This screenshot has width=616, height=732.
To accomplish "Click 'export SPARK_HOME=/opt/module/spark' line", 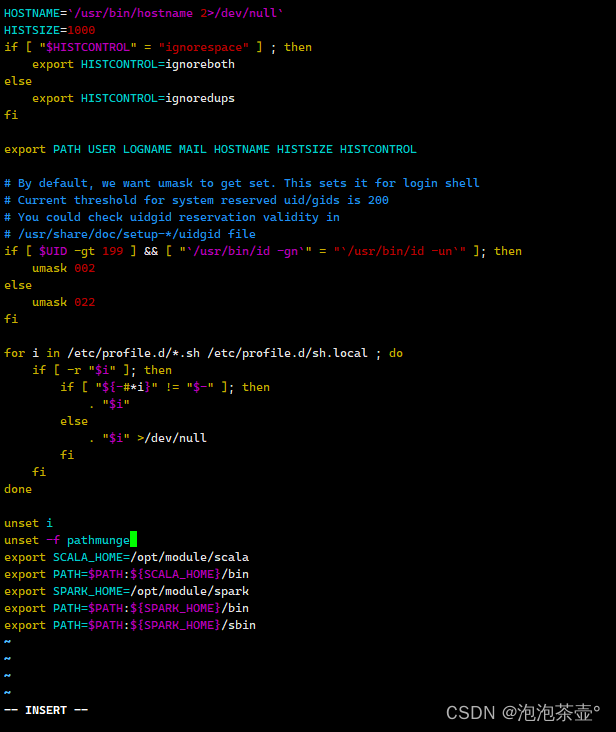I will 126,591.
